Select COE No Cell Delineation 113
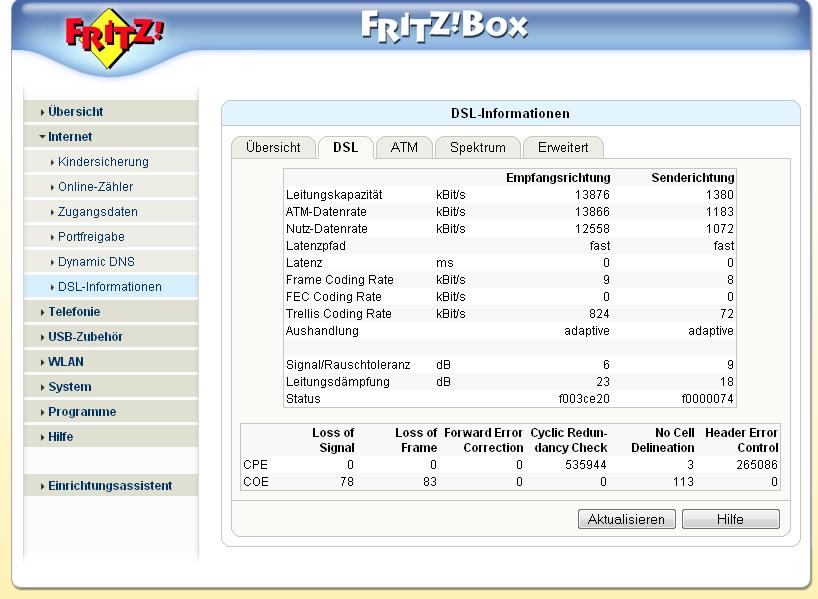This screenshot has width=818, height=599. tap(683, 482)
